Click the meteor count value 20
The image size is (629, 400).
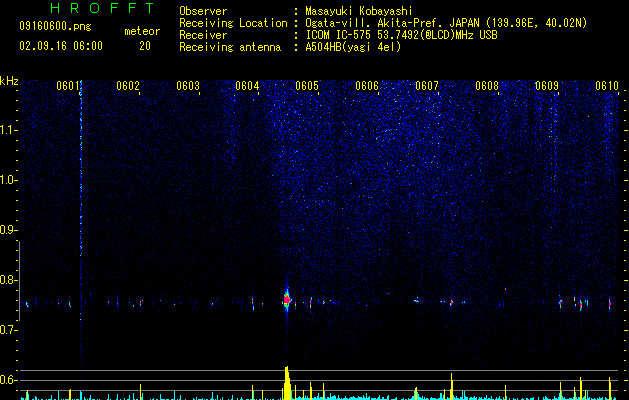[x=145, y=46]
